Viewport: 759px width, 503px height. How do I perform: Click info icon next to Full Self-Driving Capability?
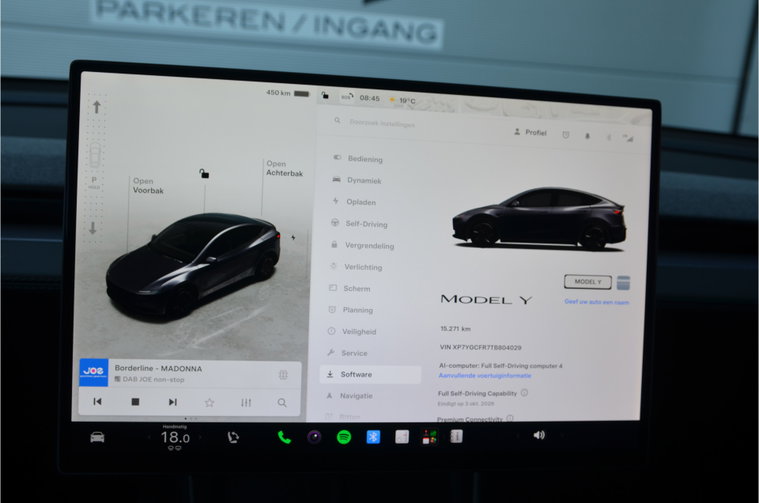point(525,393)
